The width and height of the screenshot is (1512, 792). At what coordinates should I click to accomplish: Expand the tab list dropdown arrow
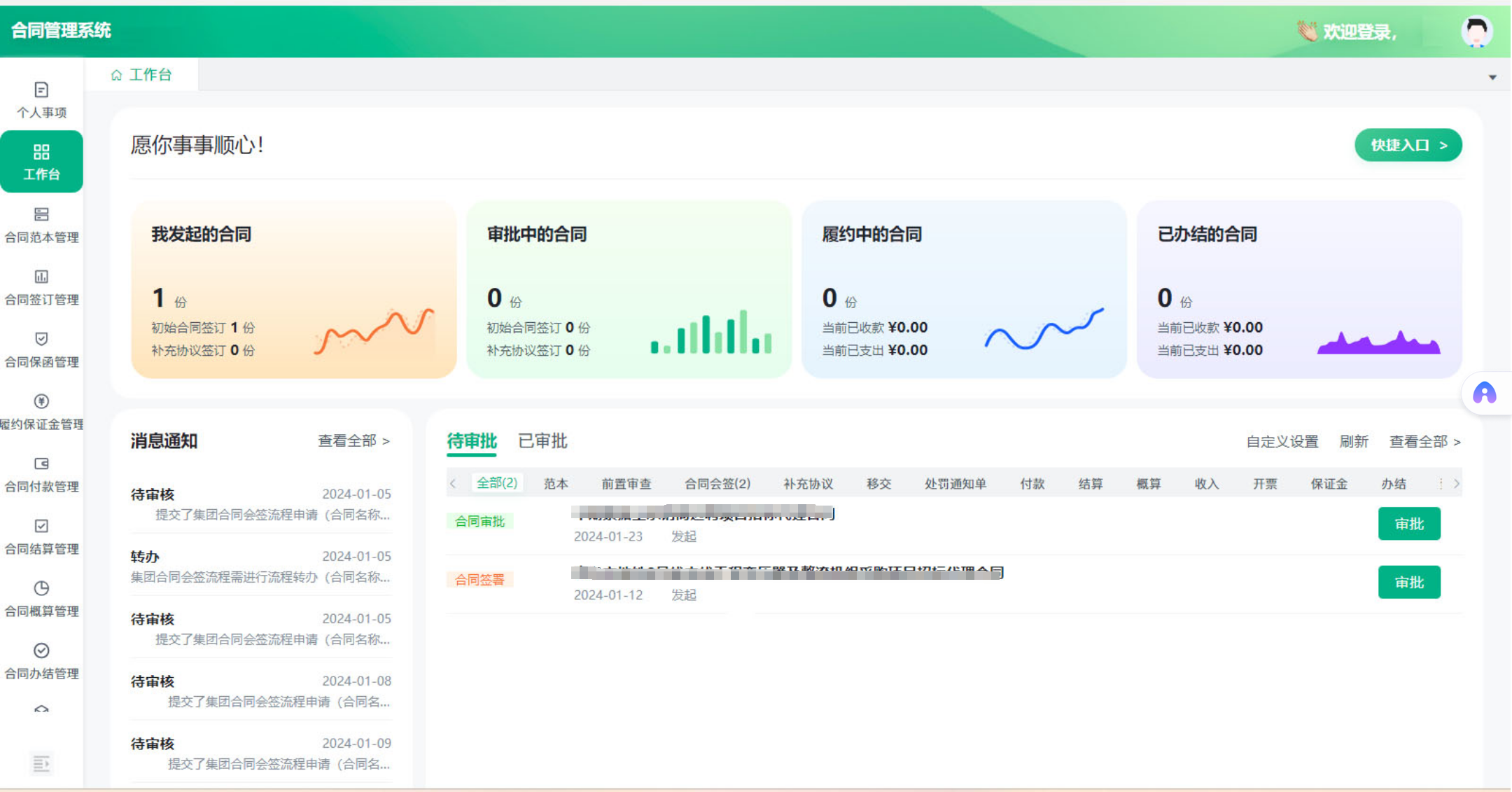point(1492,78)
